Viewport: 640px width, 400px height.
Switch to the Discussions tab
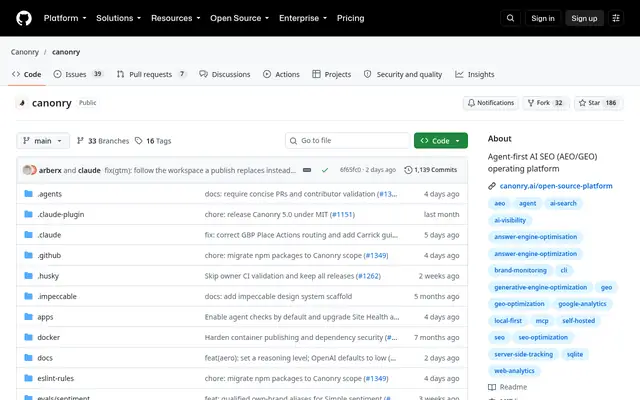(x=224, y=74)
